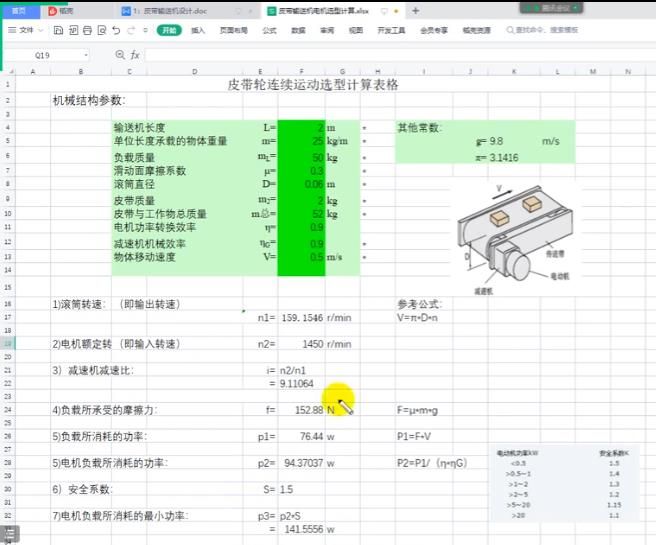Select row 17 header

(x=8, y=317)
